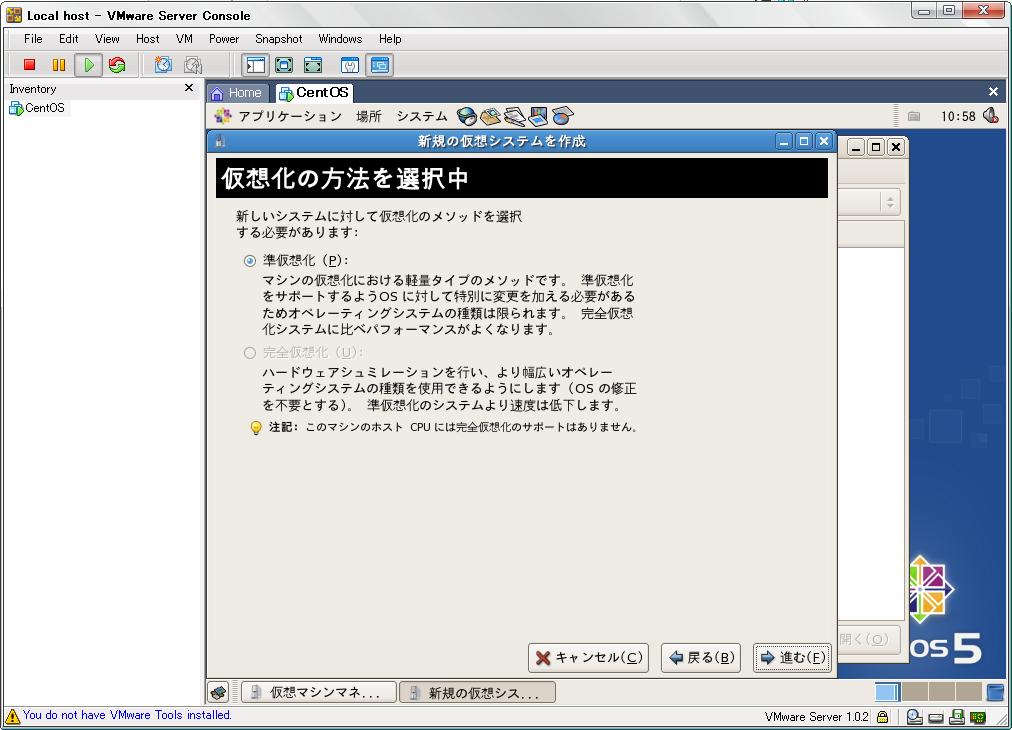Click the floppy drive status icon
The height and width of the screenshot is (730, 1012).
click(x=957, y=716)
